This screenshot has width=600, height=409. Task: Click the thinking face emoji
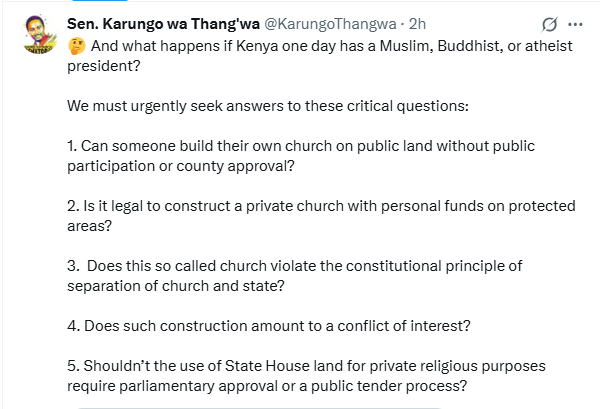pyautogui.click(x=76, y=45)
